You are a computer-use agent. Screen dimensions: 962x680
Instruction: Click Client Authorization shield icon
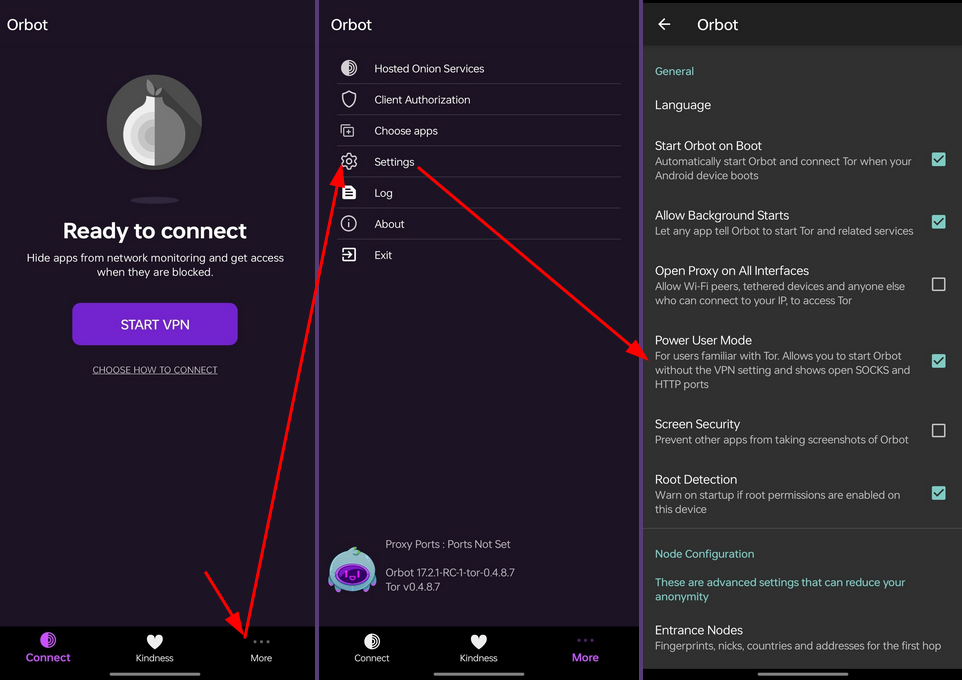349,99
